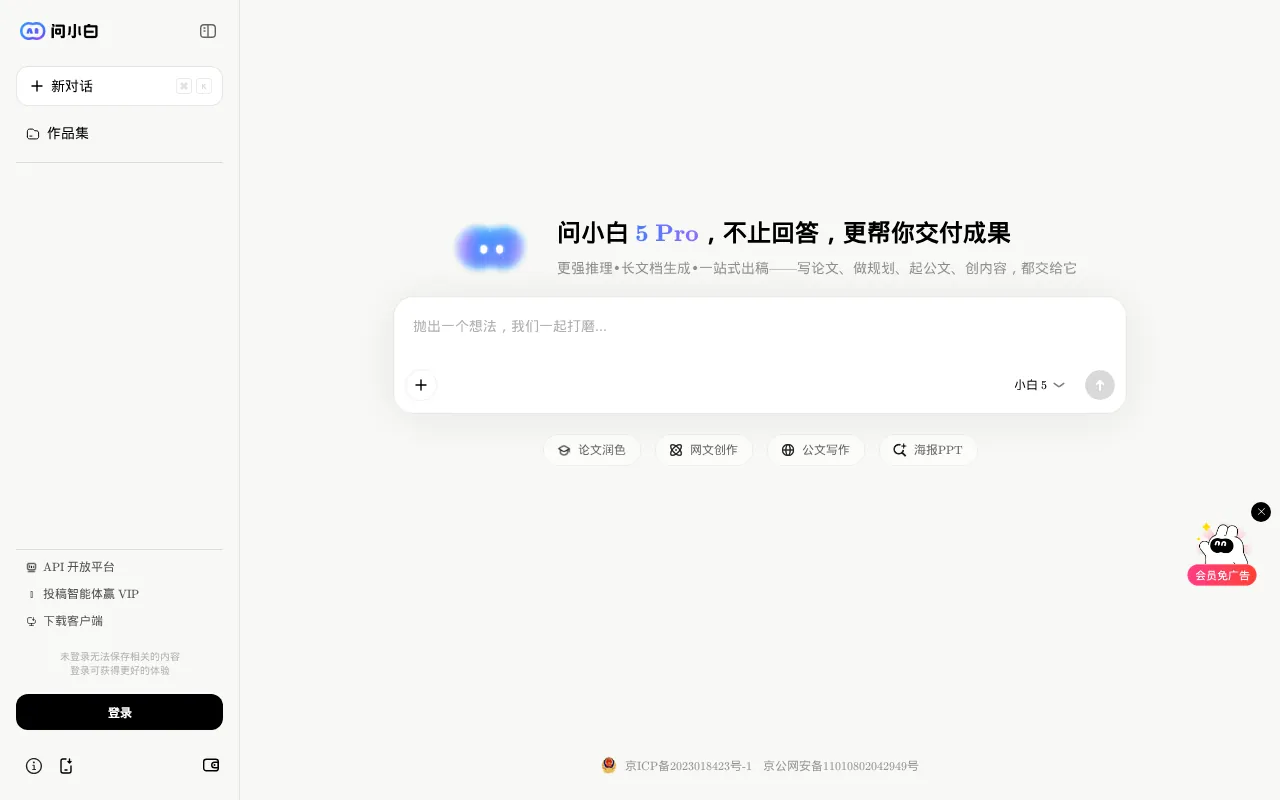Select the 论文润色 shortcut chip
The height and width of the screenshot is (800, 1280).
592,450
